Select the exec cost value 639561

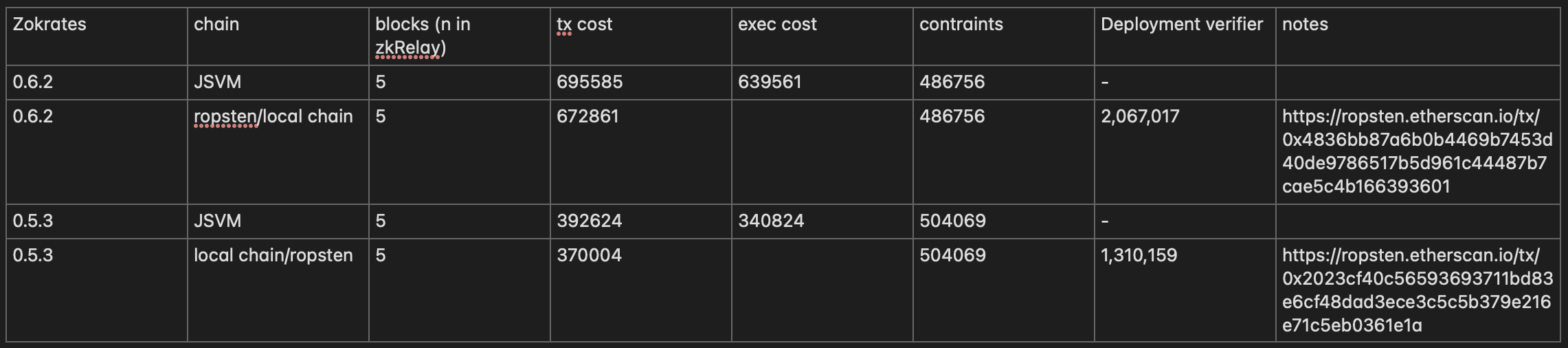(x=770, y=82)
